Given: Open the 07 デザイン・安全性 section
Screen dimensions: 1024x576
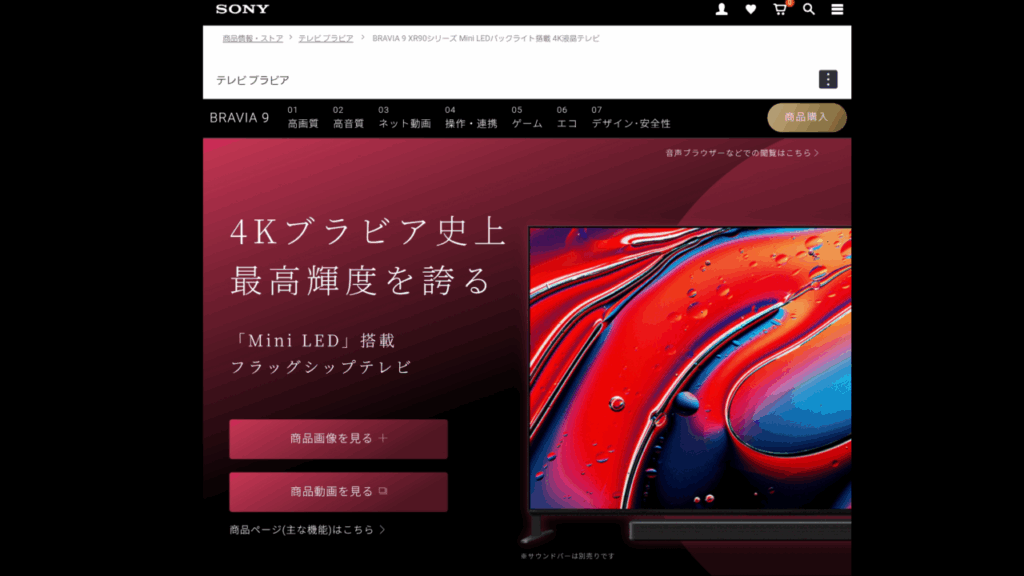Looking at the screenshot, I should [x=631, y=118].
